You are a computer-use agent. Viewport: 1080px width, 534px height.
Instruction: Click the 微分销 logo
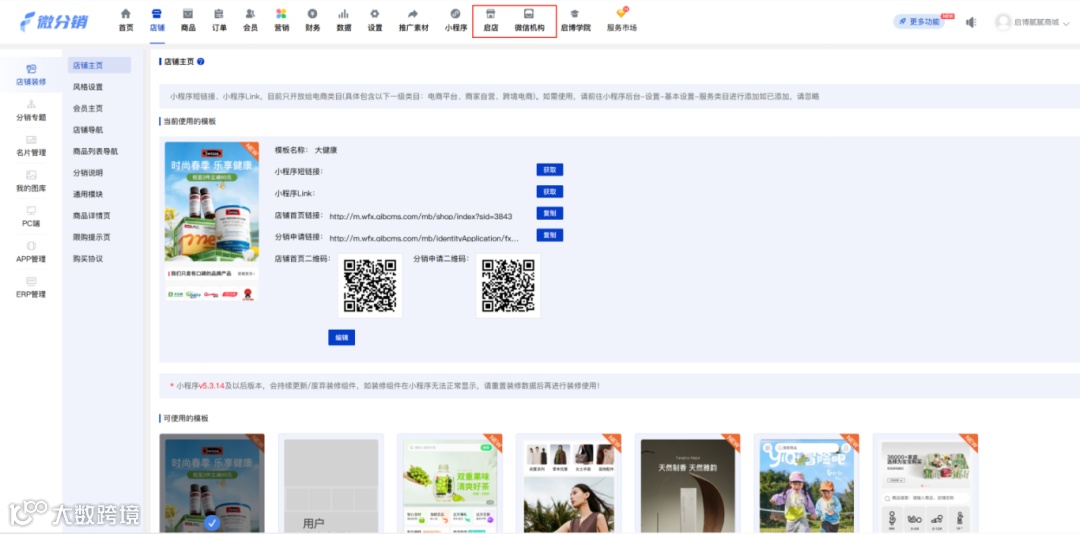pyautogui.click(x=54, y=21)
